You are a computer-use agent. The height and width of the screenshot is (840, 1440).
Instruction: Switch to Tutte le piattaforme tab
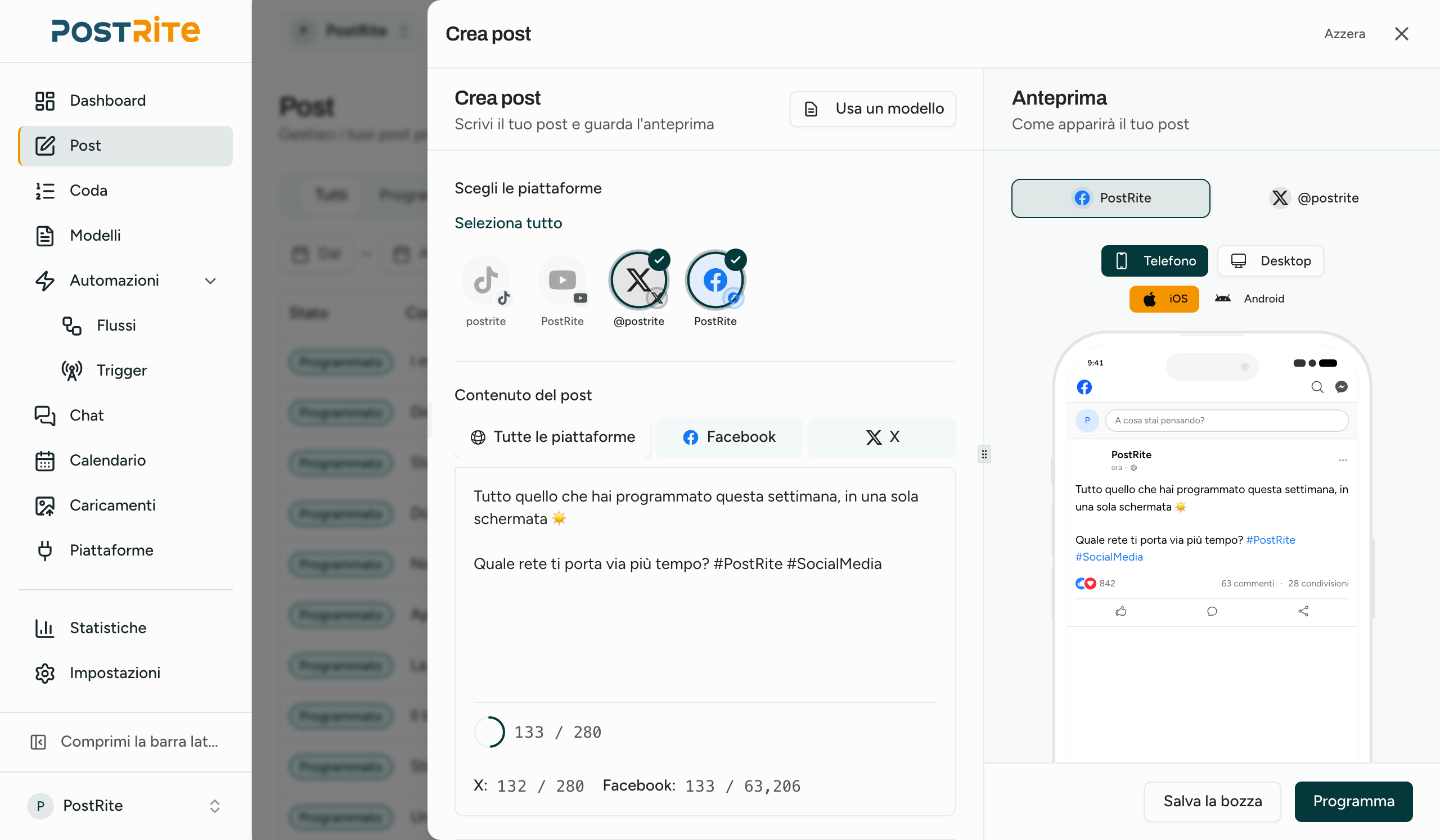(x=552, y=437)
